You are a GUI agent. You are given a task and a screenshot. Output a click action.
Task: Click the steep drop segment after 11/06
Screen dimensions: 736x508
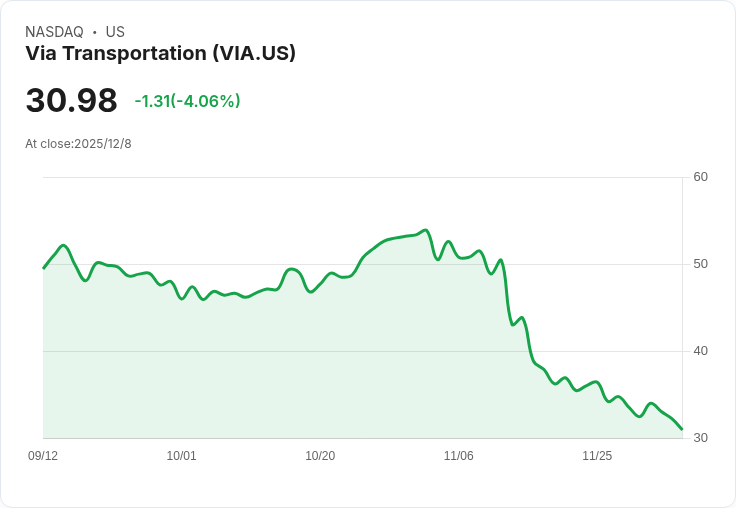coord(506,291)
